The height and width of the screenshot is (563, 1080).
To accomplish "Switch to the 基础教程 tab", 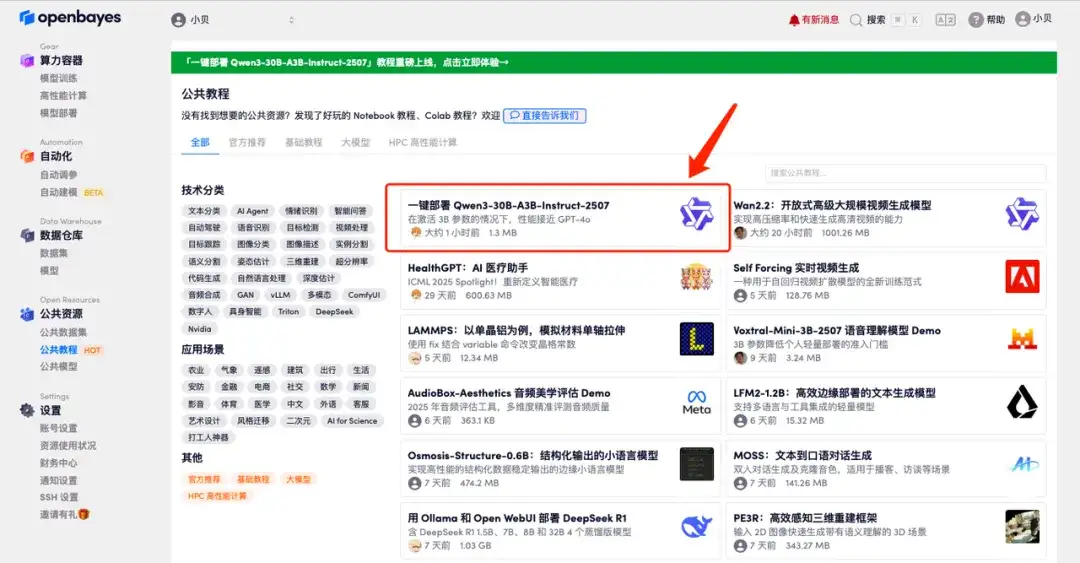I will pos(304,143).
